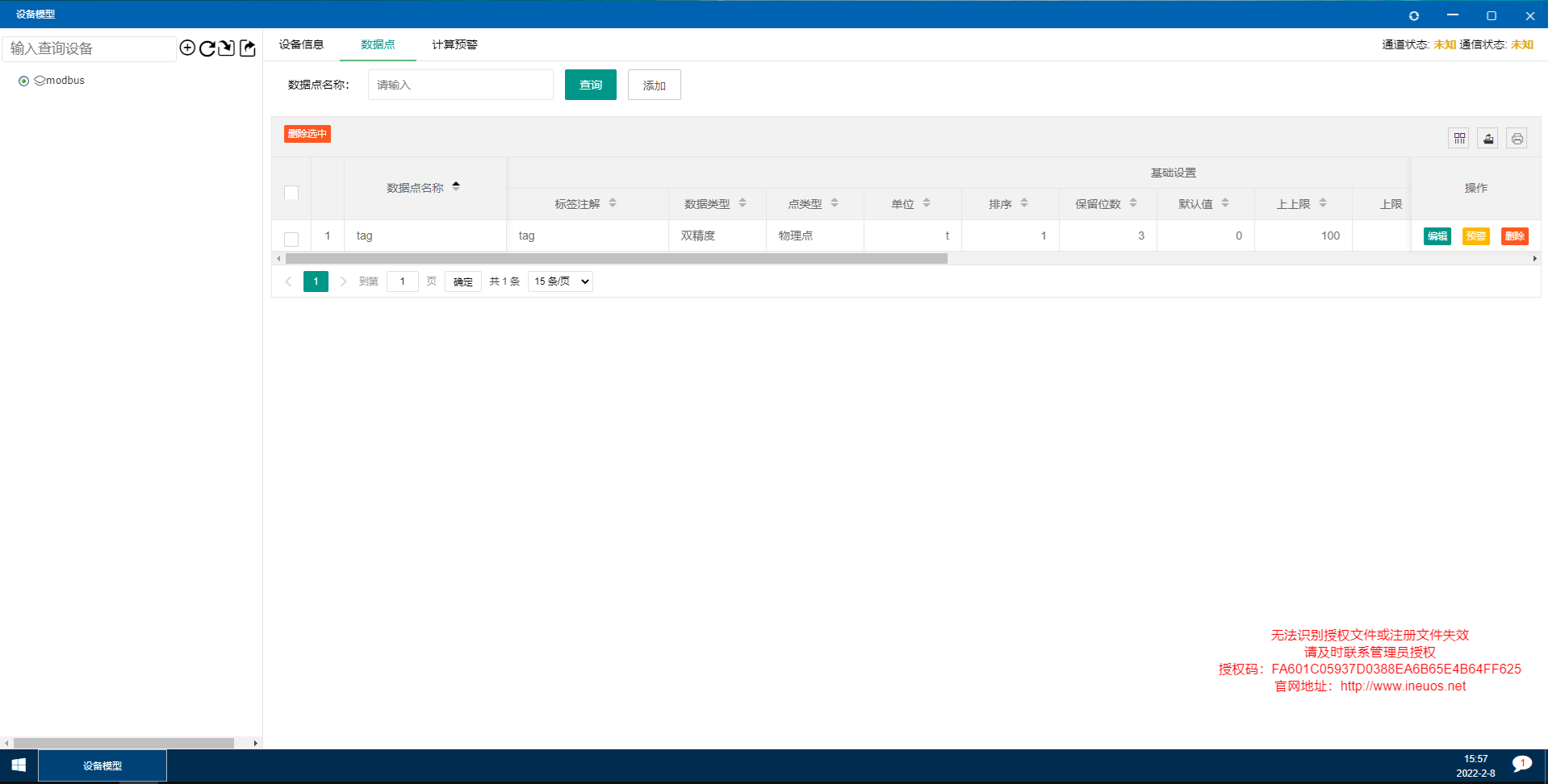Click the modbus layers icon

pos(40,81)
